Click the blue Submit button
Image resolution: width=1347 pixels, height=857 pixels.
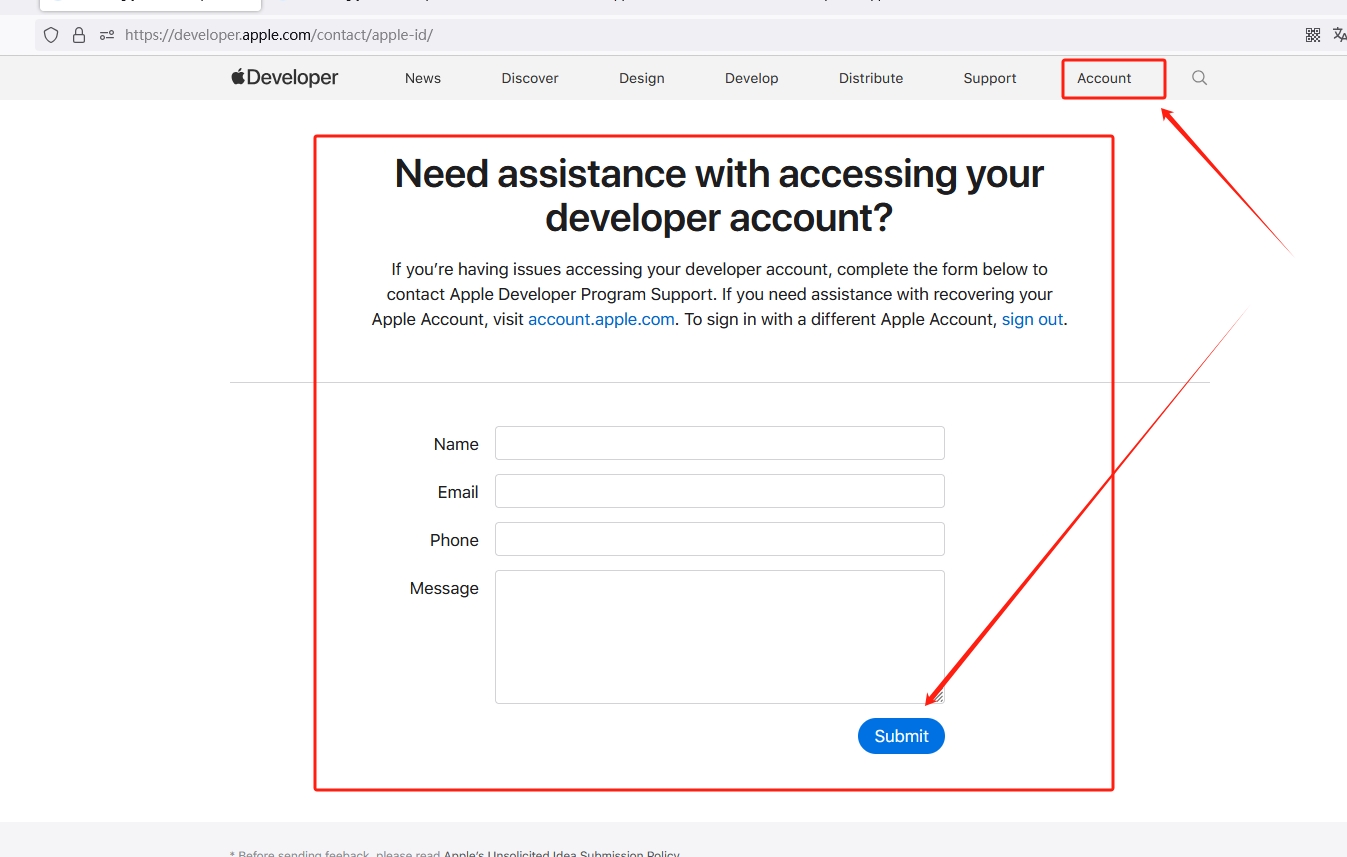[901, 736]
